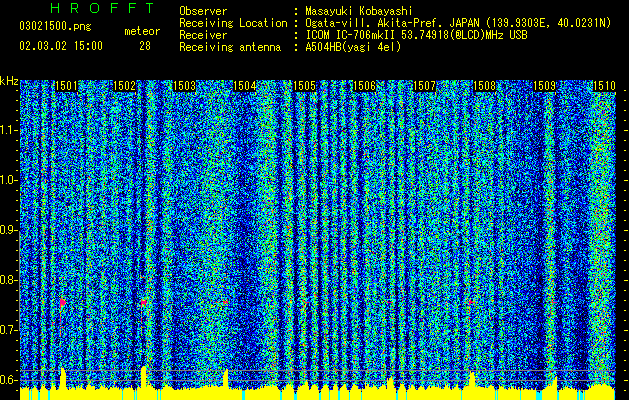Viewport: 629px width, 400px height.
Task: Click the date stamp 02.03.02 15:00
Action: (x=61, y=46)
